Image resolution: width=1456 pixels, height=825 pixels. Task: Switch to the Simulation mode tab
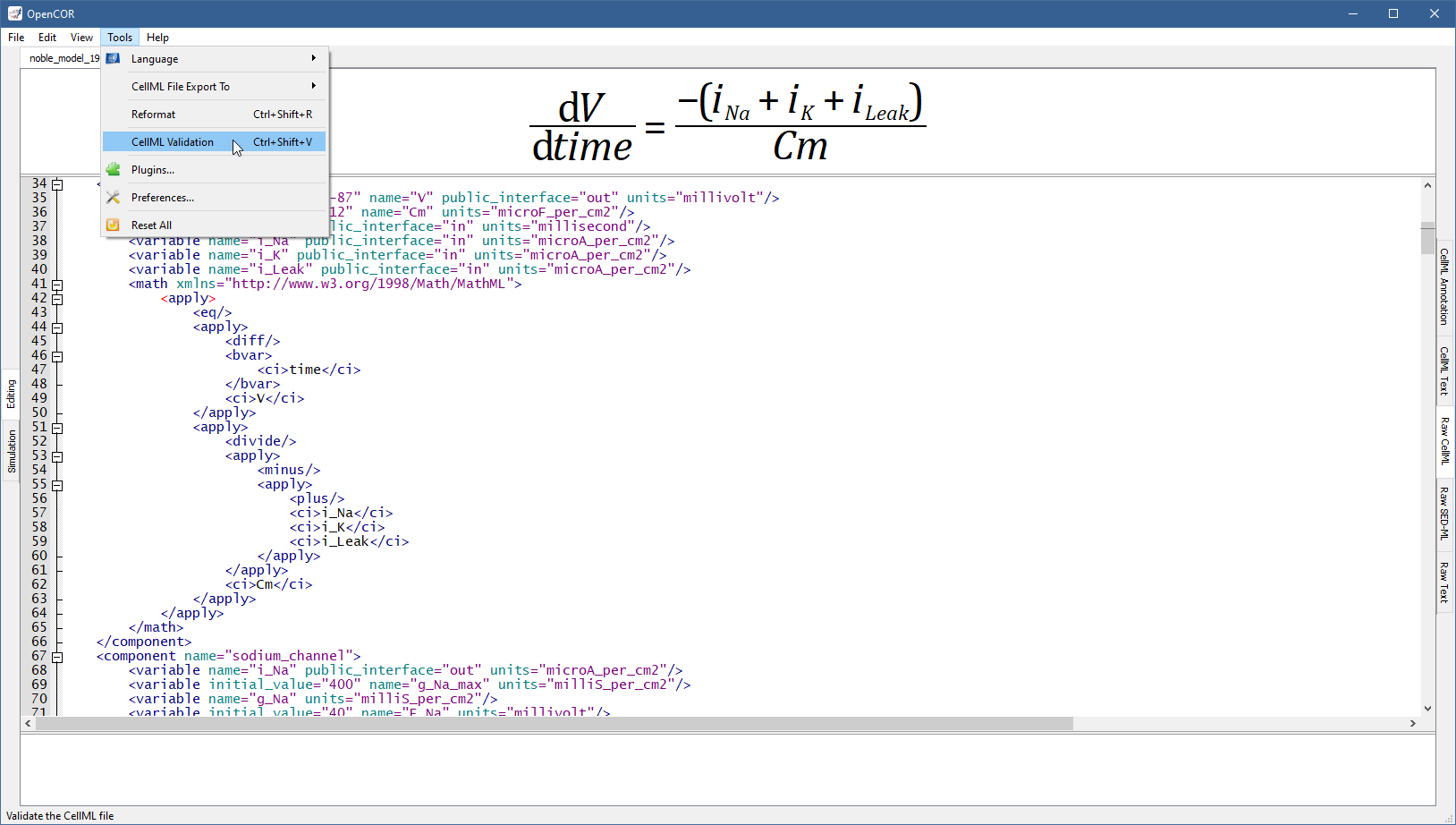[12, 451]
